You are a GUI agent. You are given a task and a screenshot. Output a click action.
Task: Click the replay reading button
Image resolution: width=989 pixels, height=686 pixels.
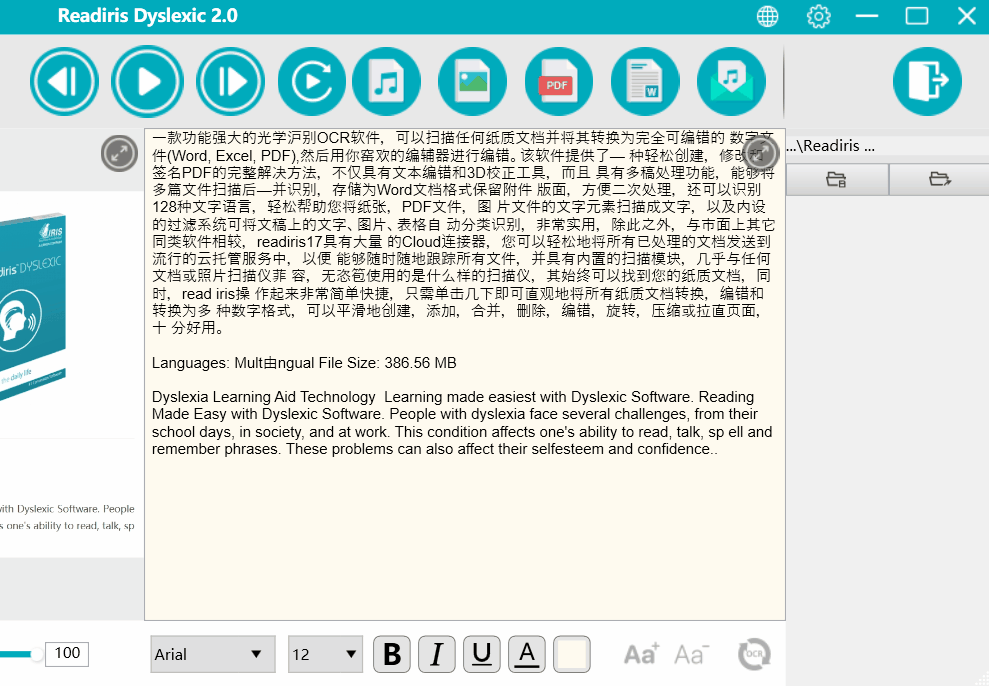pos(312,81)
